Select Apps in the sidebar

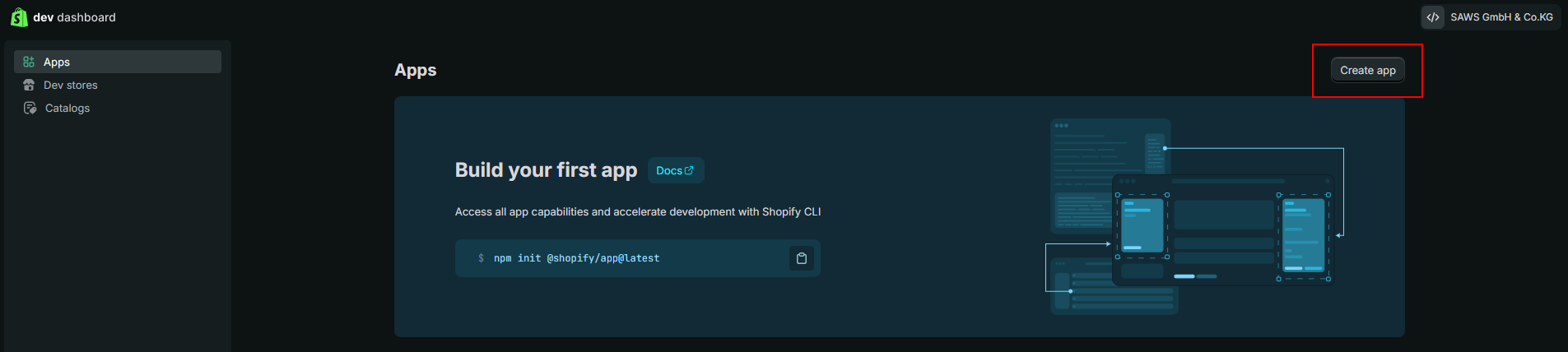coord(118,62)
